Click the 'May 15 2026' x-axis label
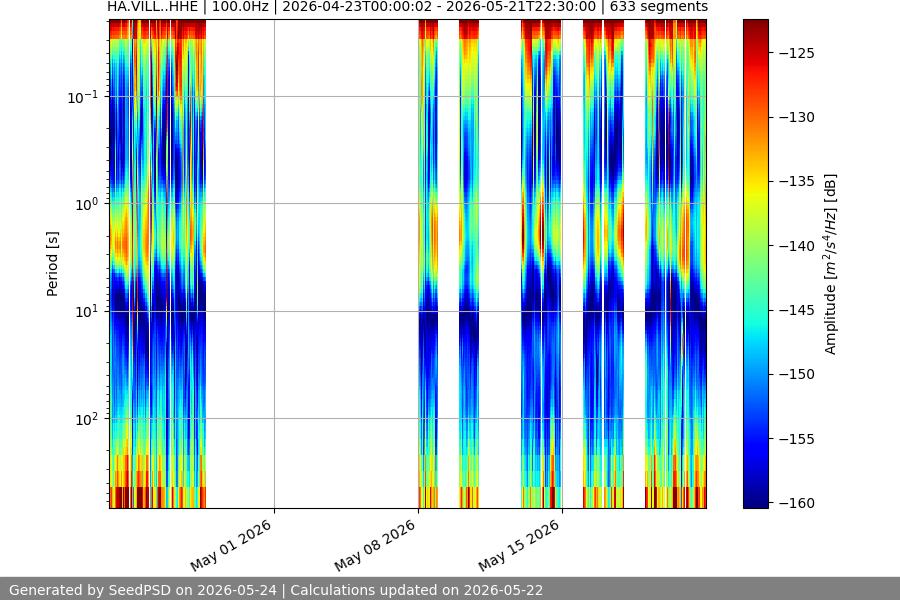The height and width of the screenshot is (600, 900). (519, 546)
